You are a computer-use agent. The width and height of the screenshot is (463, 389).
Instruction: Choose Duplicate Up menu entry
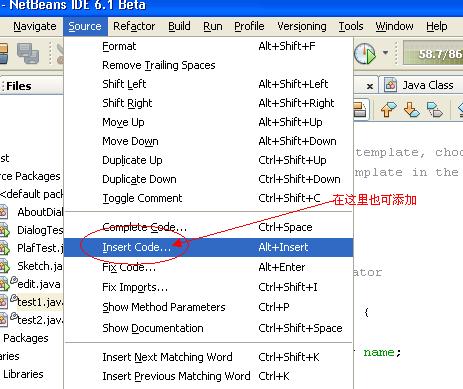coord(208,160)
